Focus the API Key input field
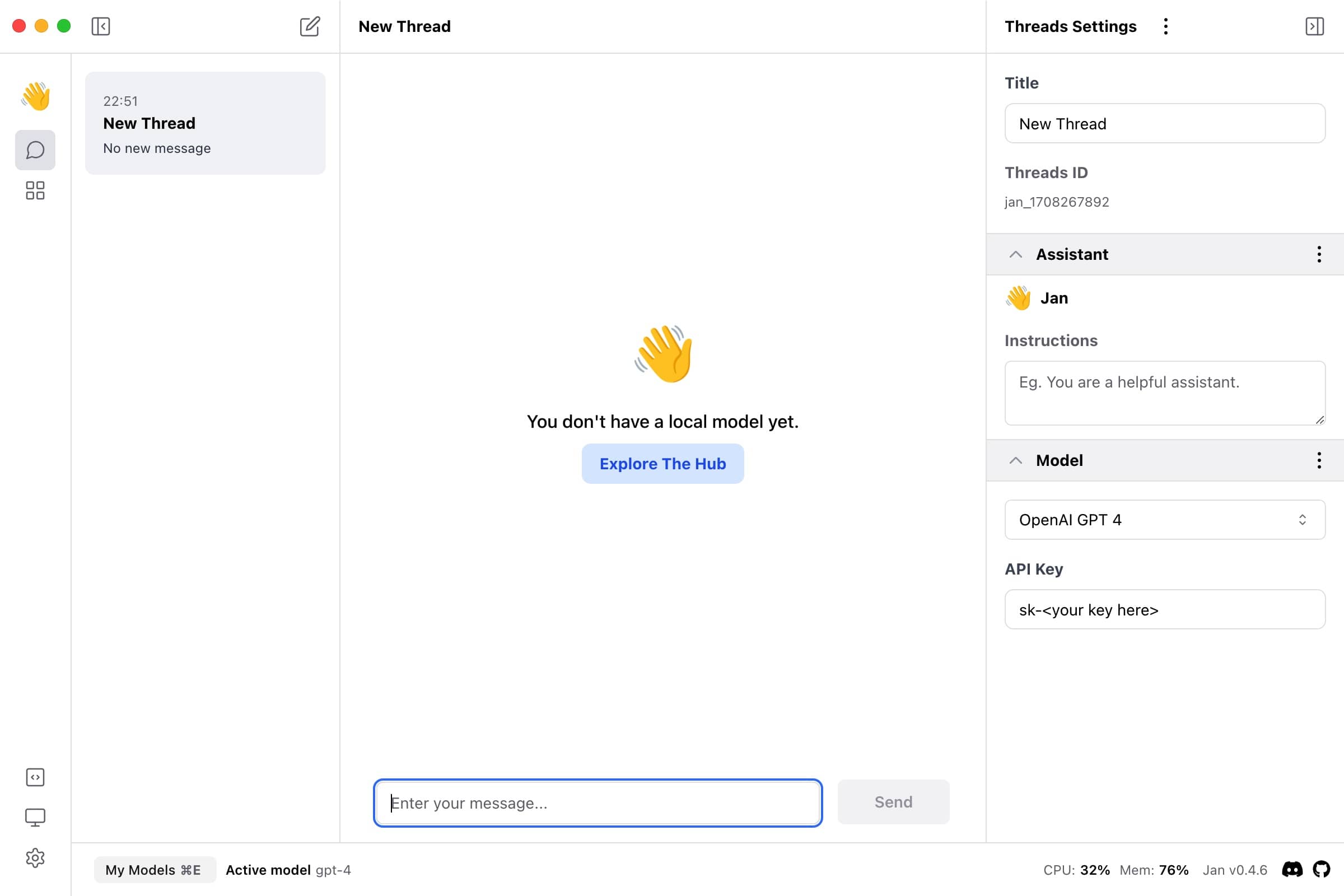This screenshot has height=896, width=1344. tap(1165, 610)
